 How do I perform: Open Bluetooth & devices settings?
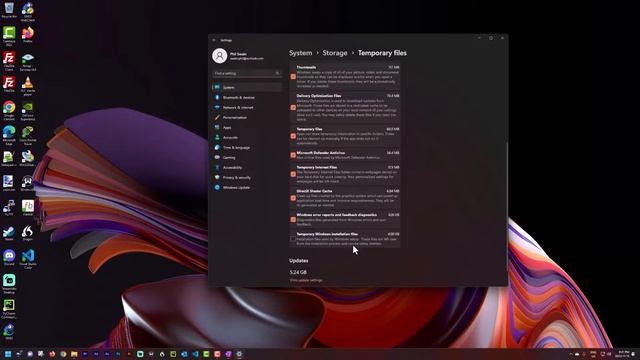247,98
